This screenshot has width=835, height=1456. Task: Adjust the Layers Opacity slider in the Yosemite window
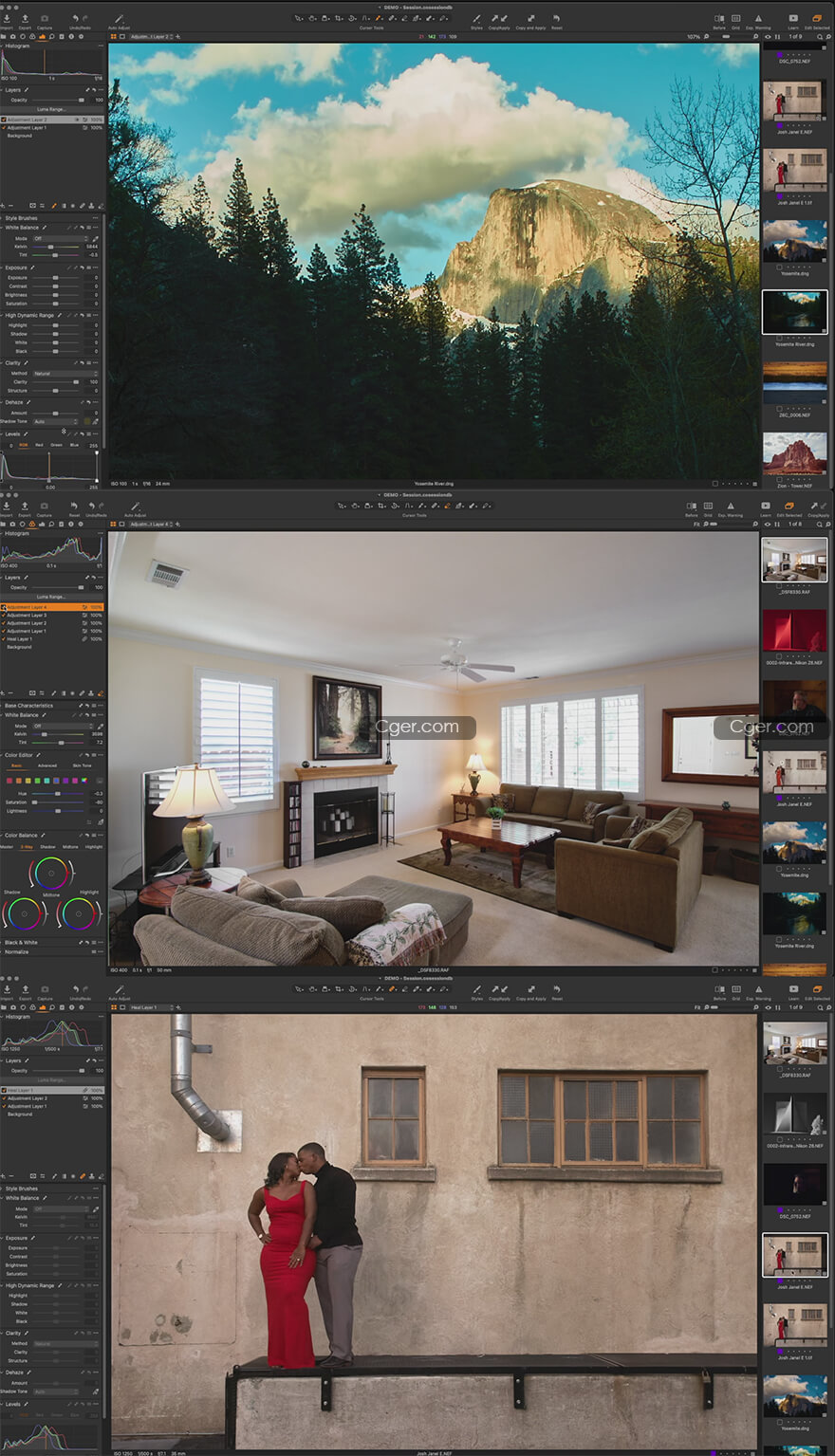tap(58, 100)
